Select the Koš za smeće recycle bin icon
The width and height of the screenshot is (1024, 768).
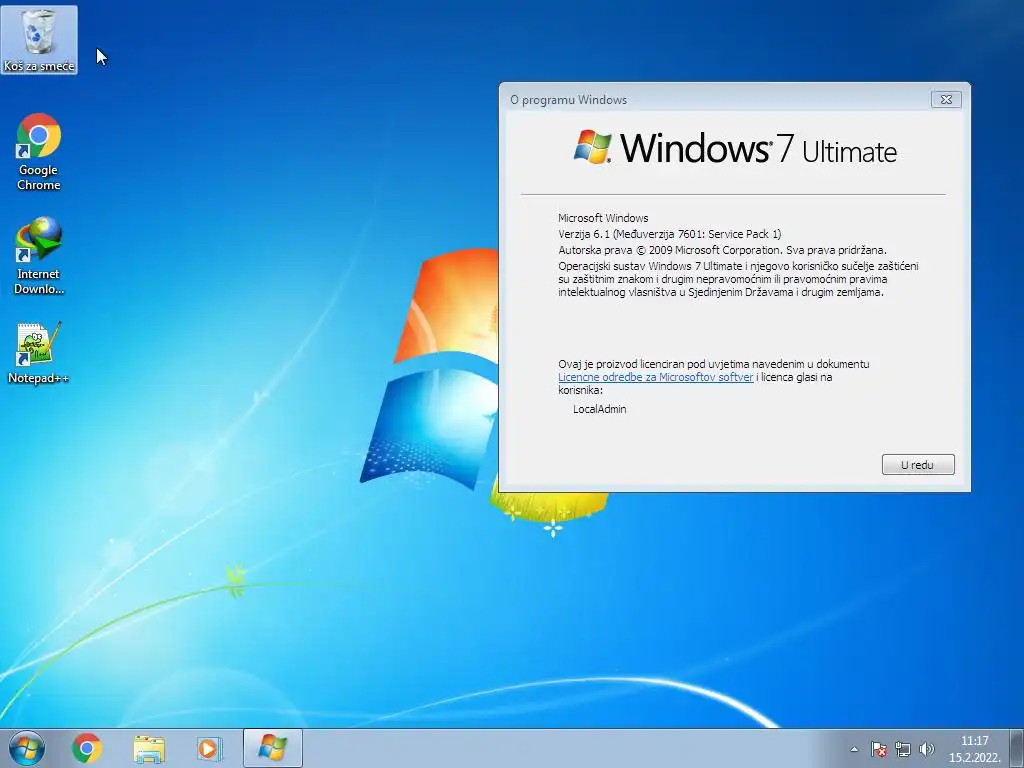point(39,40)
